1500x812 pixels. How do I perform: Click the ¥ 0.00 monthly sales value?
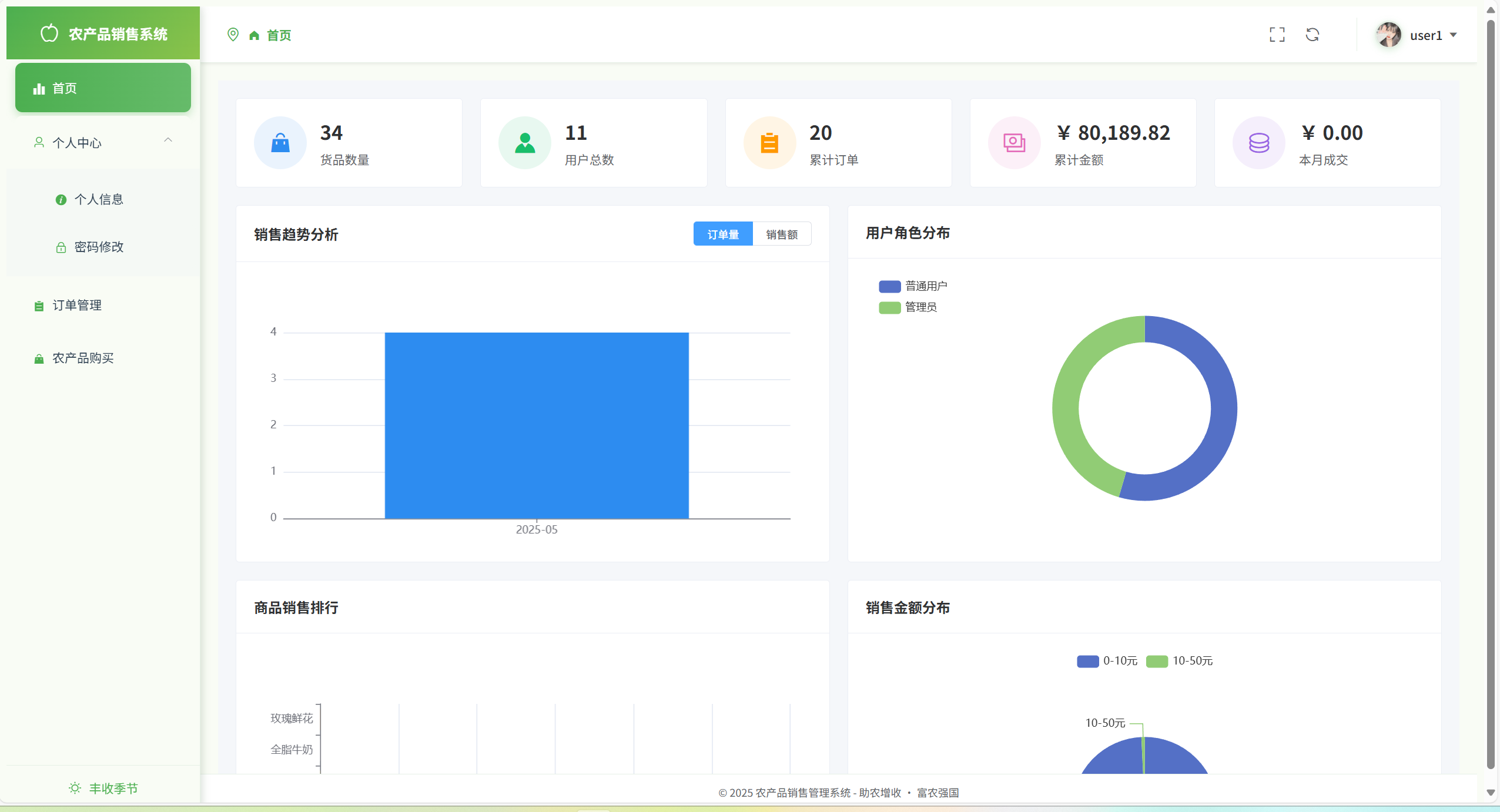(1332, 133)
